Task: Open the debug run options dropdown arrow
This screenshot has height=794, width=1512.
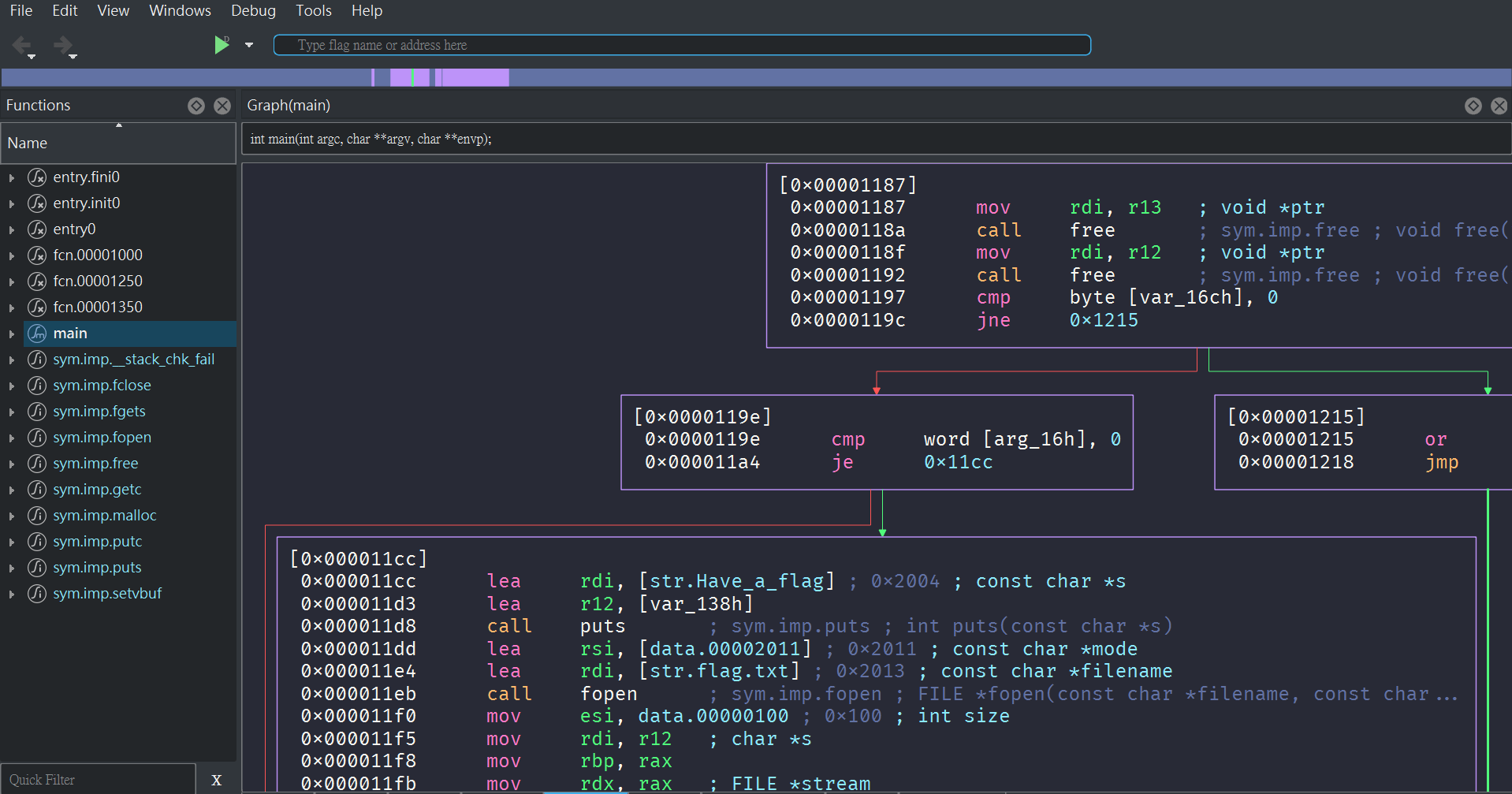Action: point(249,45)
